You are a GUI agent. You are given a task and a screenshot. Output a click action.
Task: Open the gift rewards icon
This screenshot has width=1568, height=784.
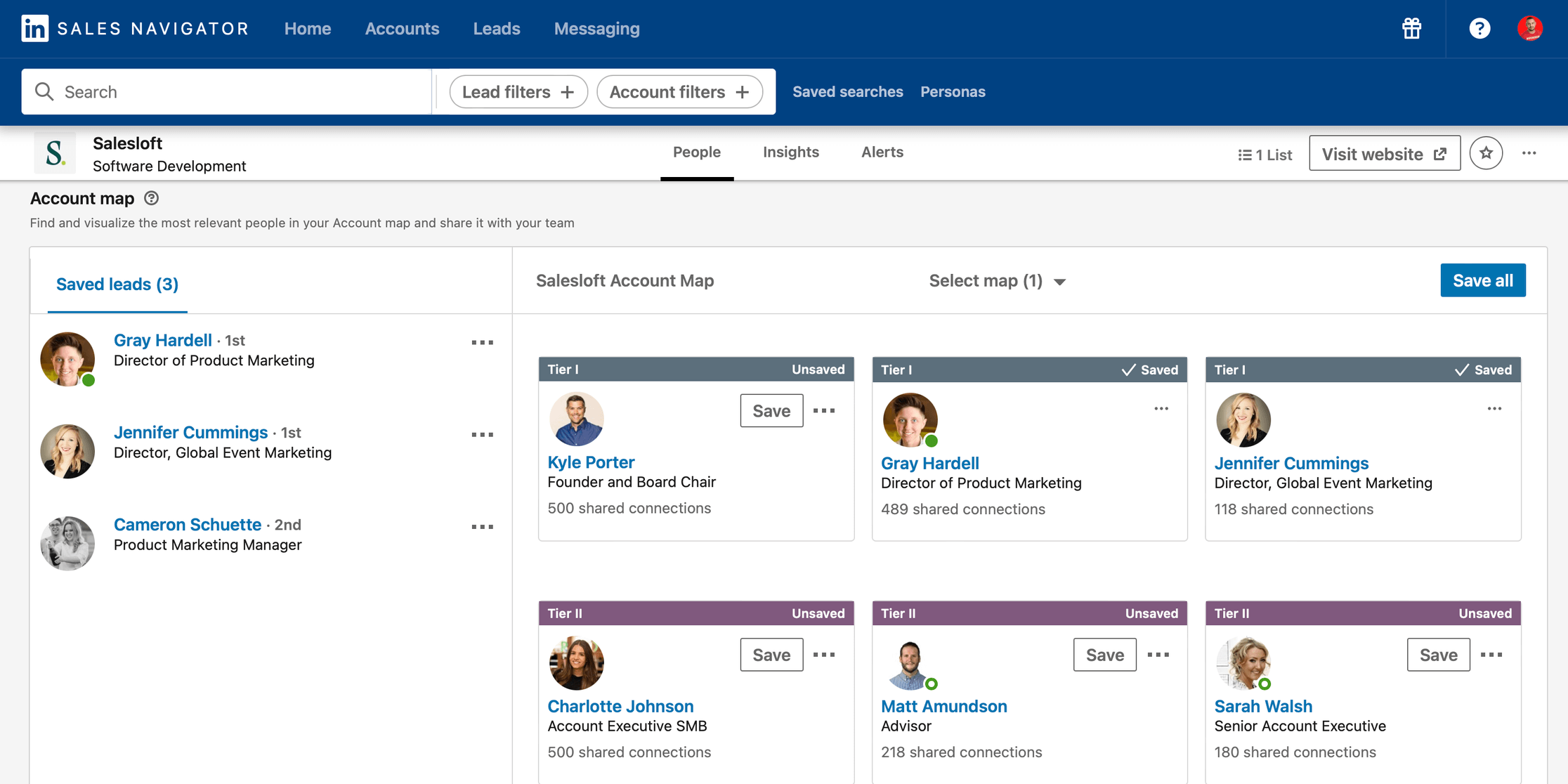click(1411, 28)
